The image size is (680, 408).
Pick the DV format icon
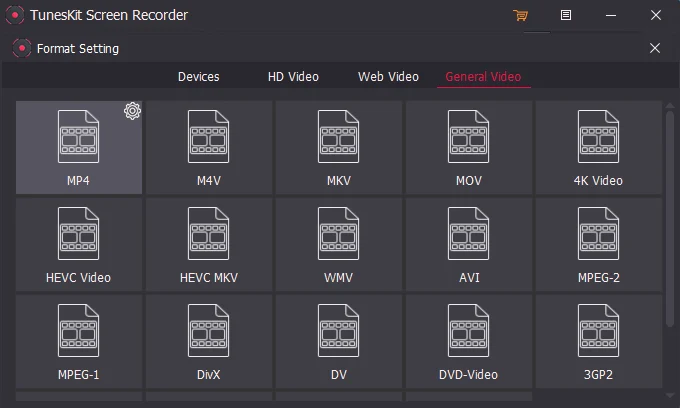point(339,331)
